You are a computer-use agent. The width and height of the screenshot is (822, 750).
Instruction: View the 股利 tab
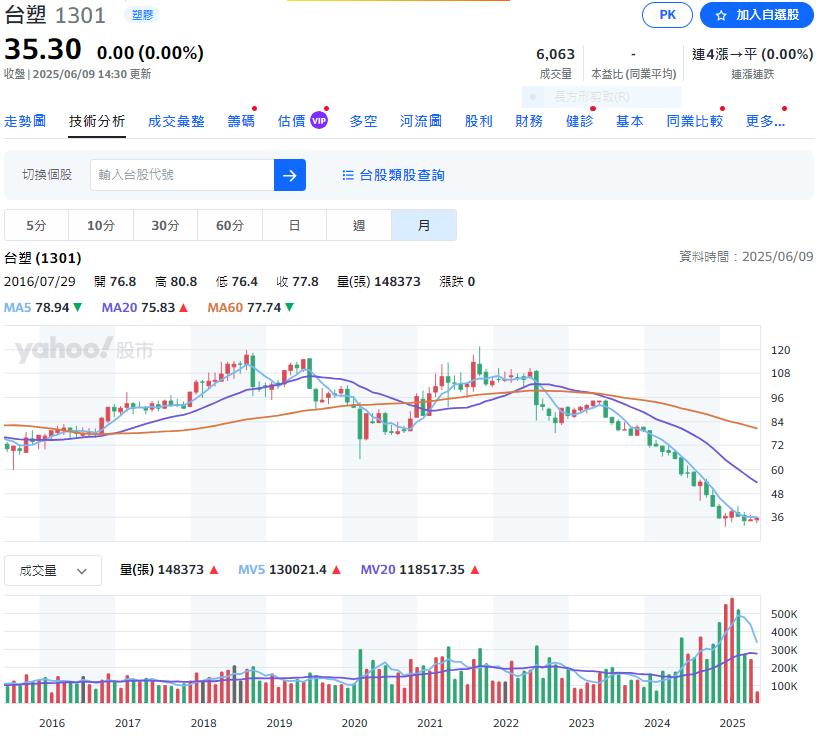[x=479, y=122]
